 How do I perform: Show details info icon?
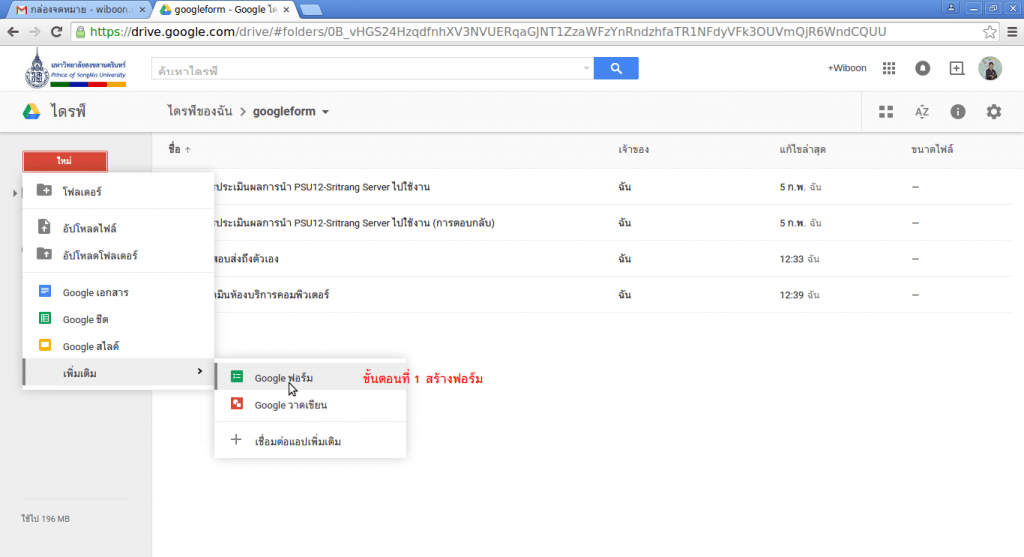coord(957,112)
